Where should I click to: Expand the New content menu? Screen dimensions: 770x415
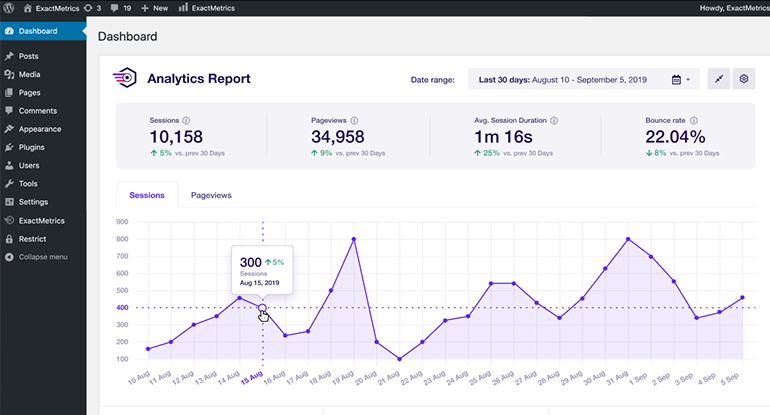tap(154, 8)
